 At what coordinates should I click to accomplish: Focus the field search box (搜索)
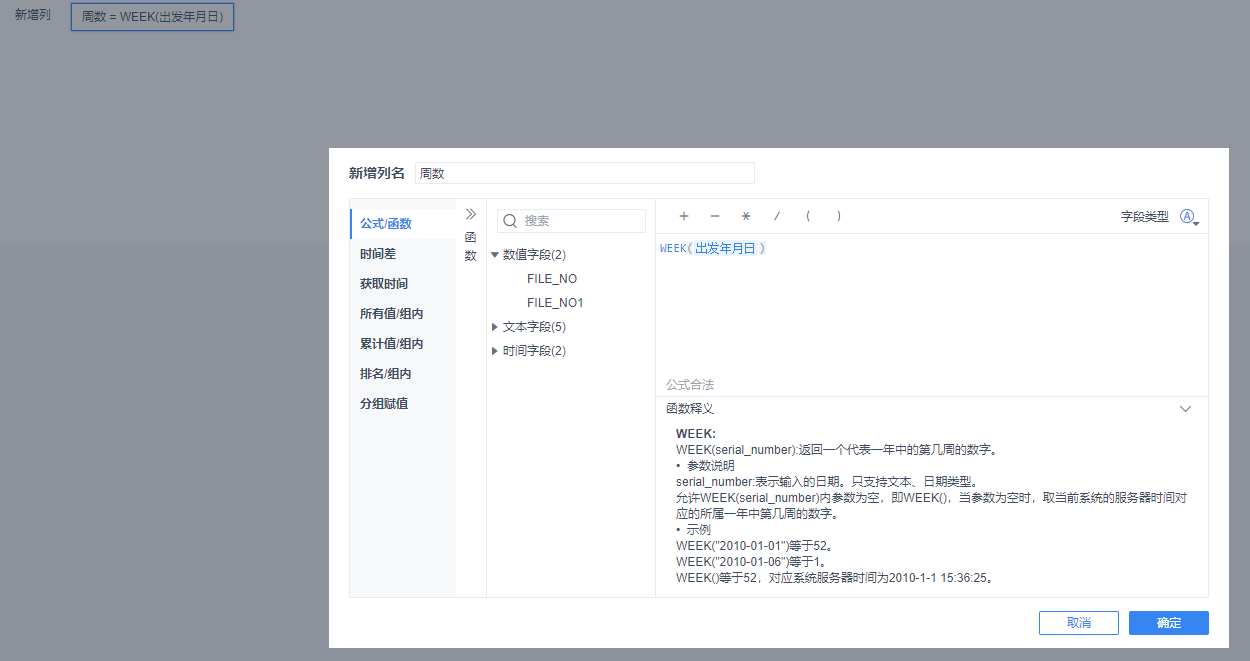[x=572, y=221]
